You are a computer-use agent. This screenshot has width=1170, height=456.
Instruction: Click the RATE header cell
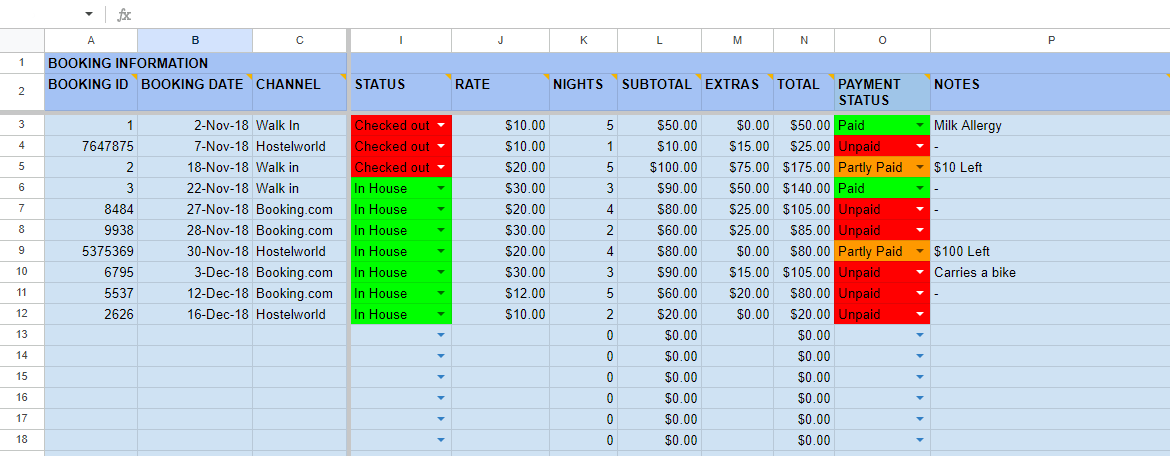[501, 92]
